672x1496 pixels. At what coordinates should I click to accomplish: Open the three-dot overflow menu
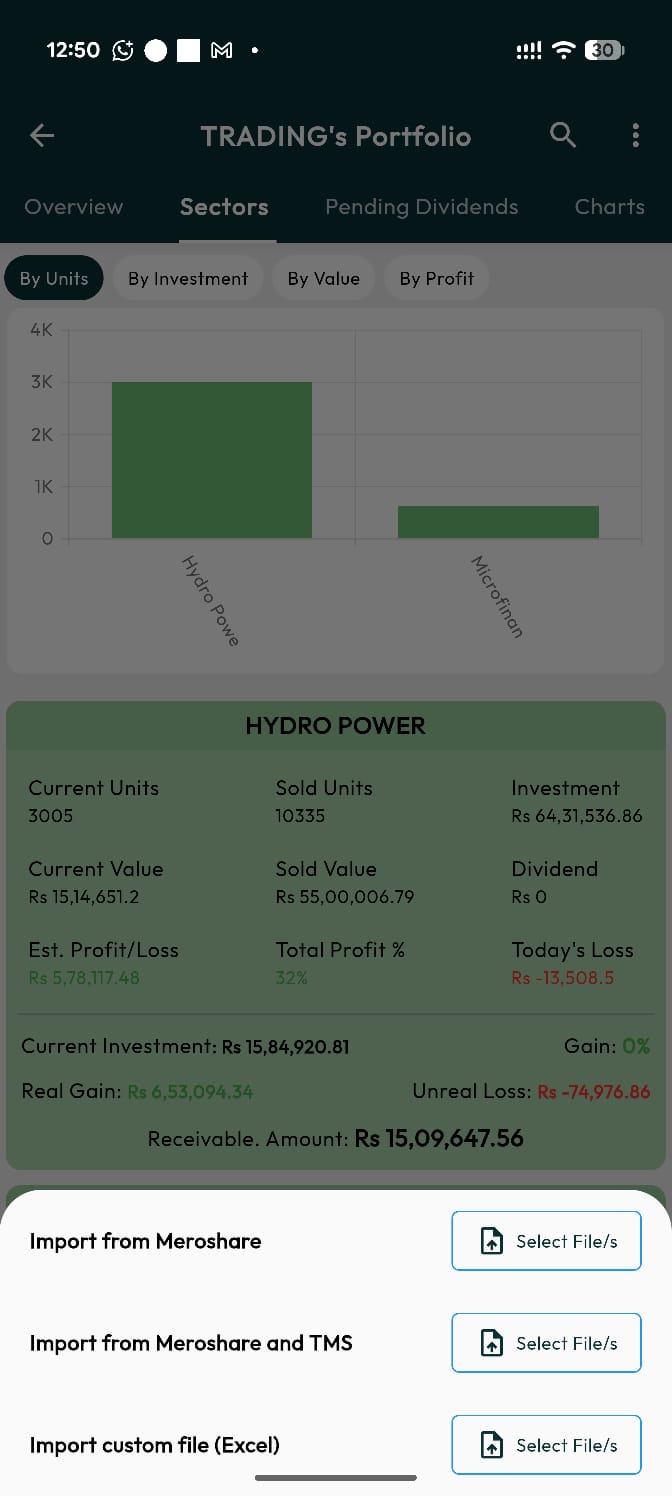click(x=635, y=136)
